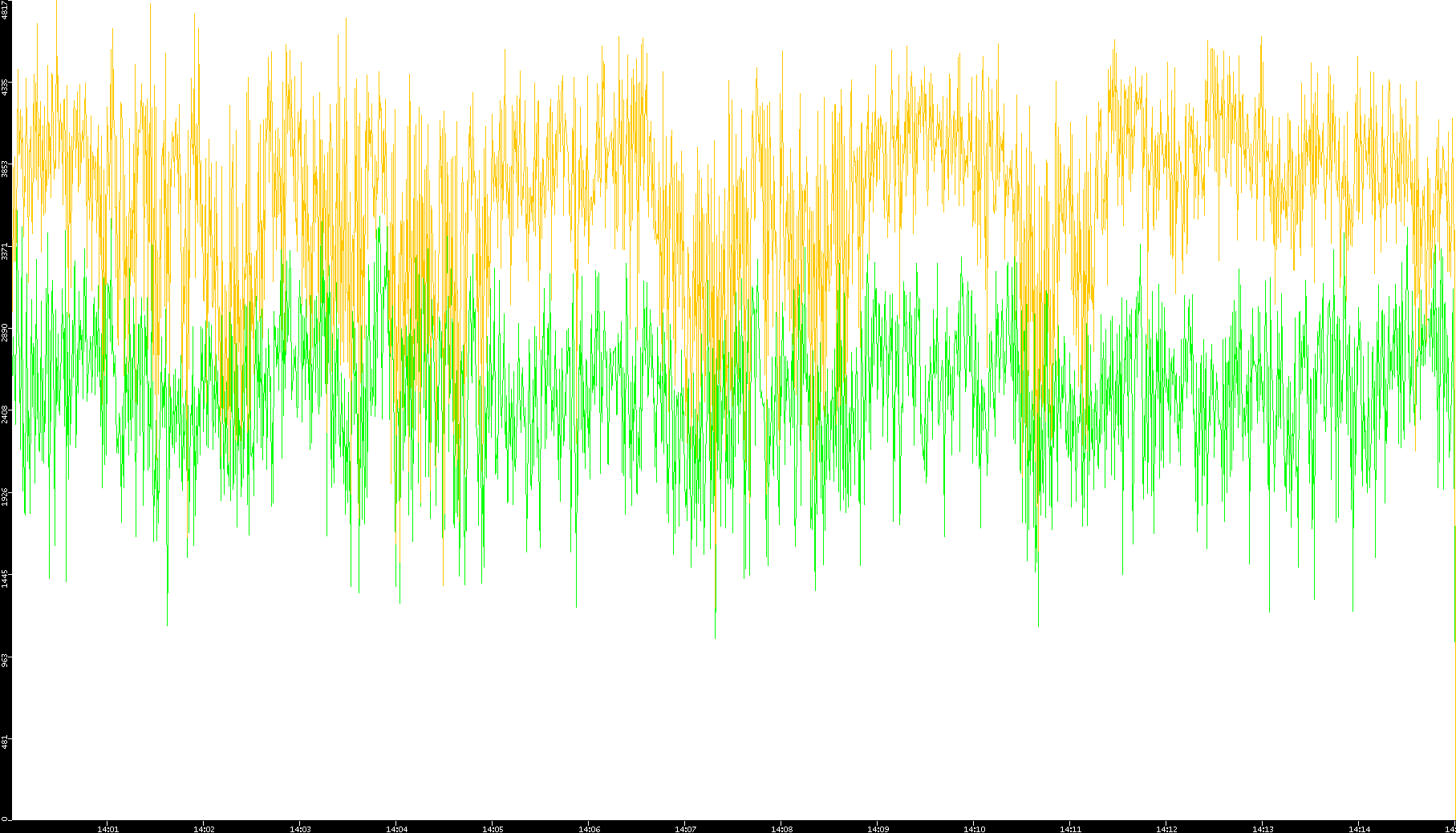Click the 14:11 time label
The image size is (1456, 833).
pos(1070,829)
